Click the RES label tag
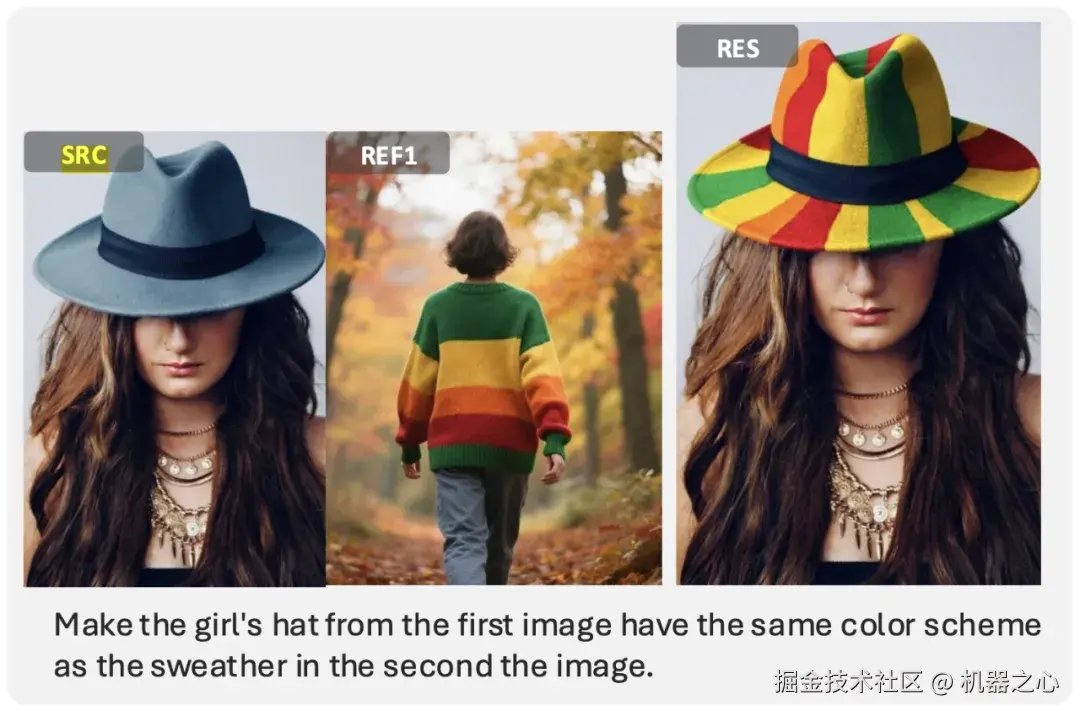This screenshot has width=1080, height=716. pos(738,47)
